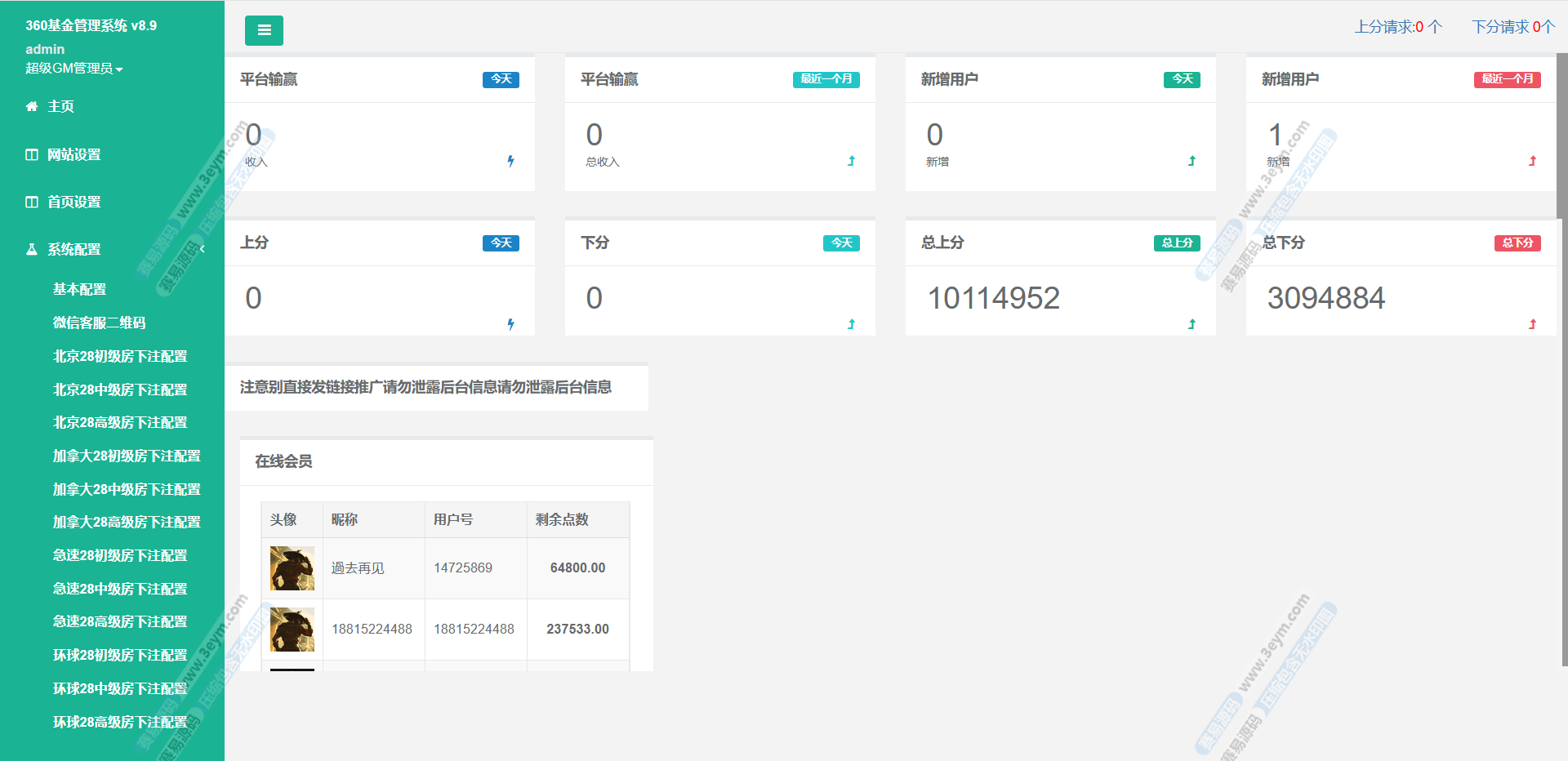Viewport: 1568px width, 761px height.
Task: Click the hamburger menu toggle button
Action: tap(264, 30)
